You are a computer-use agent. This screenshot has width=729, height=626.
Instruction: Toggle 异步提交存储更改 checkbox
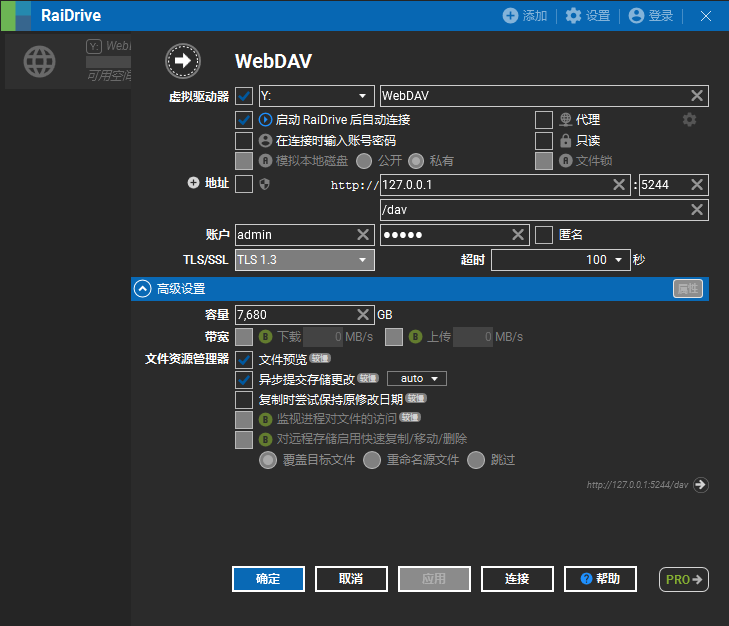coord(244,380)
